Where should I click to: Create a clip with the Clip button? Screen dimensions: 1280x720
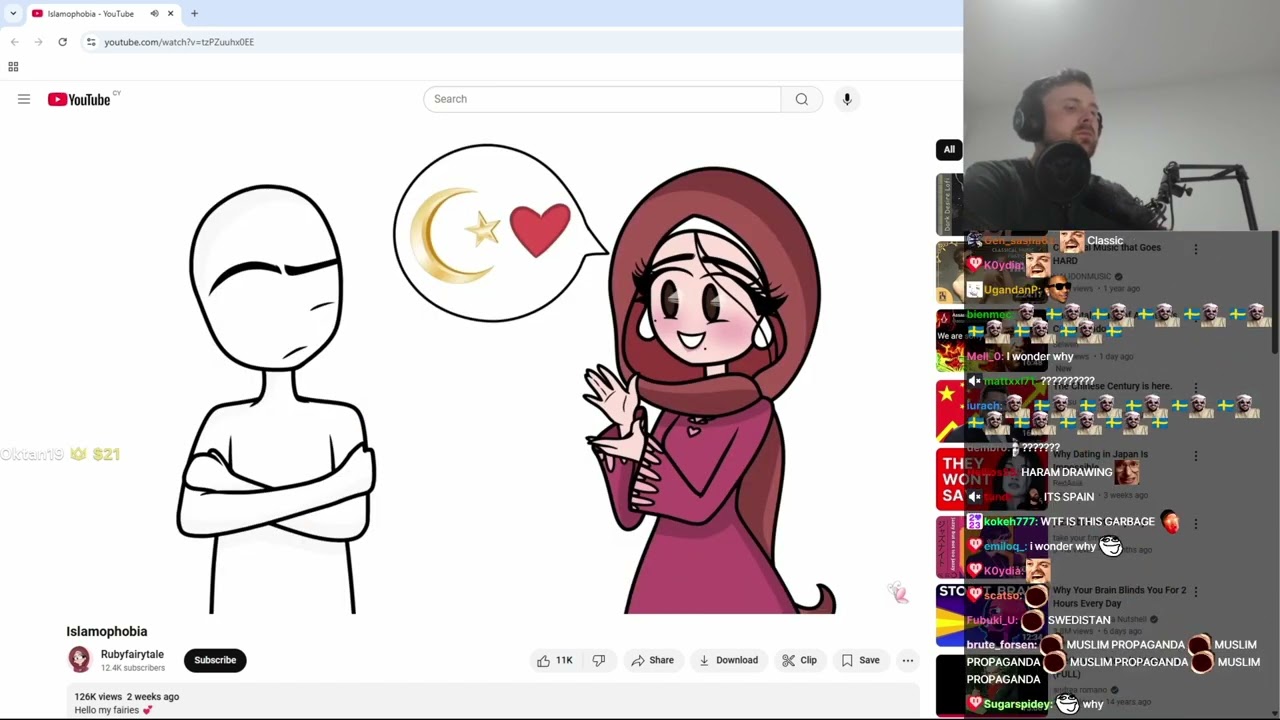pyautogui.click(x=799, y=660)
